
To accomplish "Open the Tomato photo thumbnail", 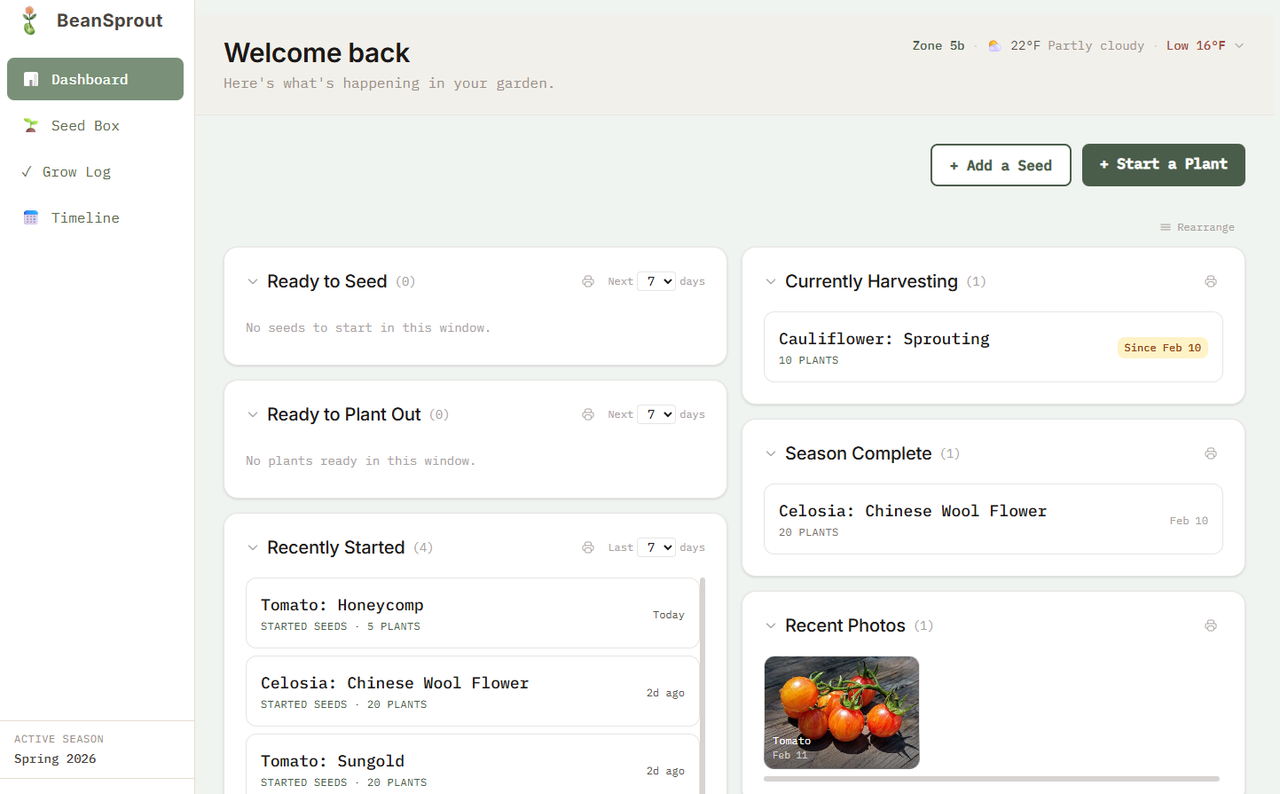I will pyautogui.click(x=841, y=712).
